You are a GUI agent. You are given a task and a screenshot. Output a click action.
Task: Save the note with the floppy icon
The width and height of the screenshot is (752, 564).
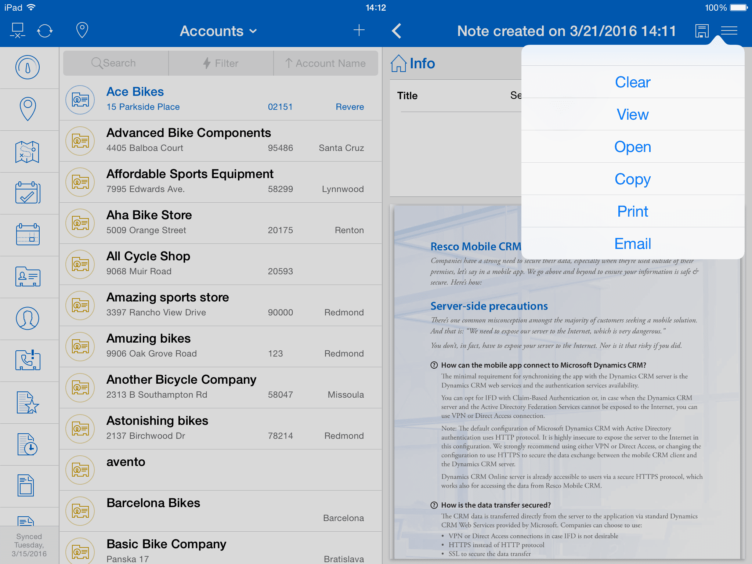pyautogui.click(x=702, y=31)
